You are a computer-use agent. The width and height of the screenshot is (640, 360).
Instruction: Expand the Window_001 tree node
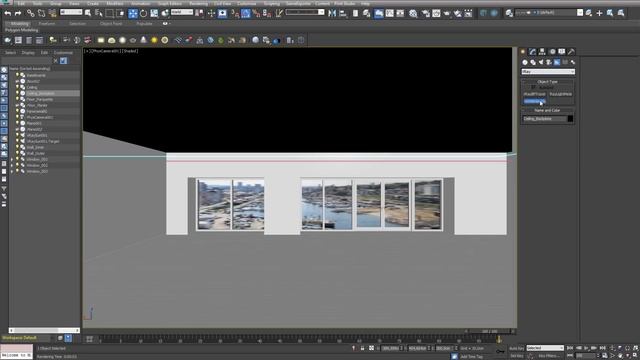click(x=12, y=160)
